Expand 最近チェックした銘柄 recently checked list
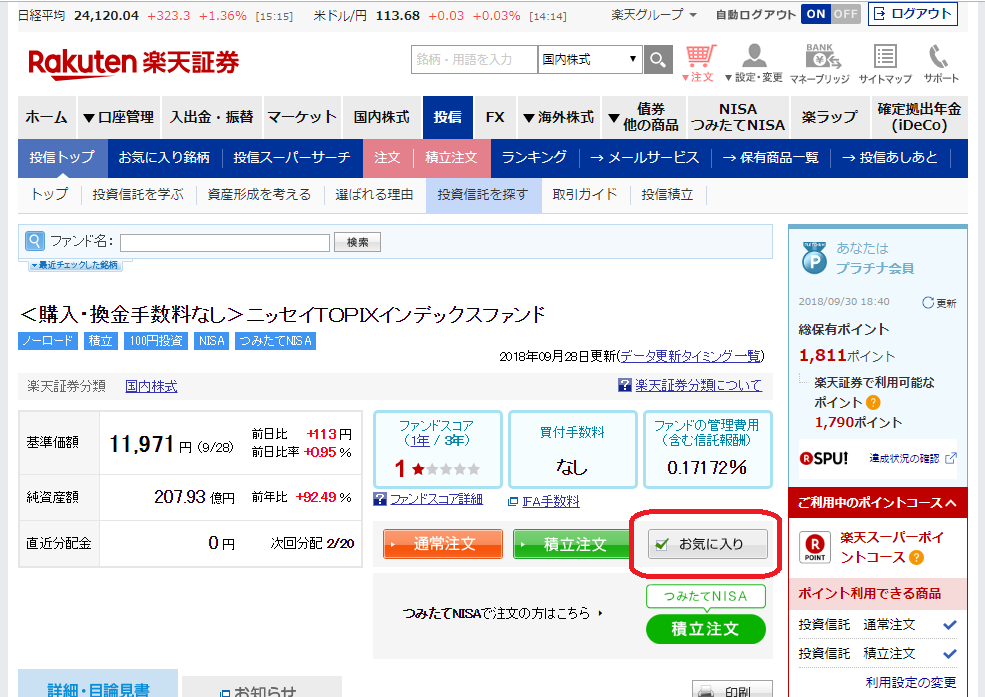This screenshot has width=985, height=697. [x=75, y=265]
